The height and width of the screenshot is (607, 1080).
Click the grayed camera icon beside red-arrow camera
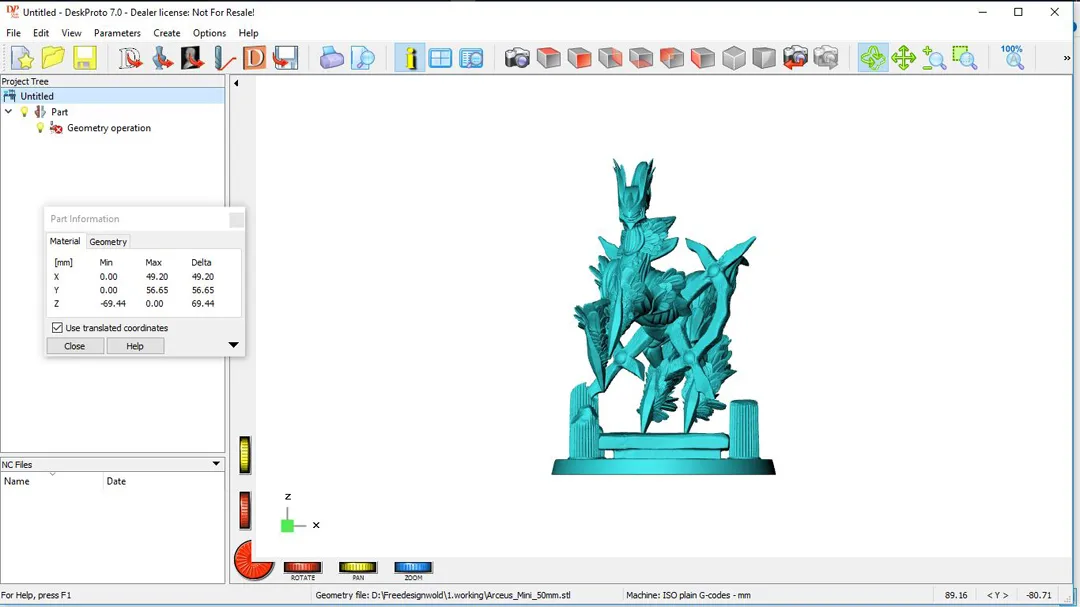coord(826,58)
